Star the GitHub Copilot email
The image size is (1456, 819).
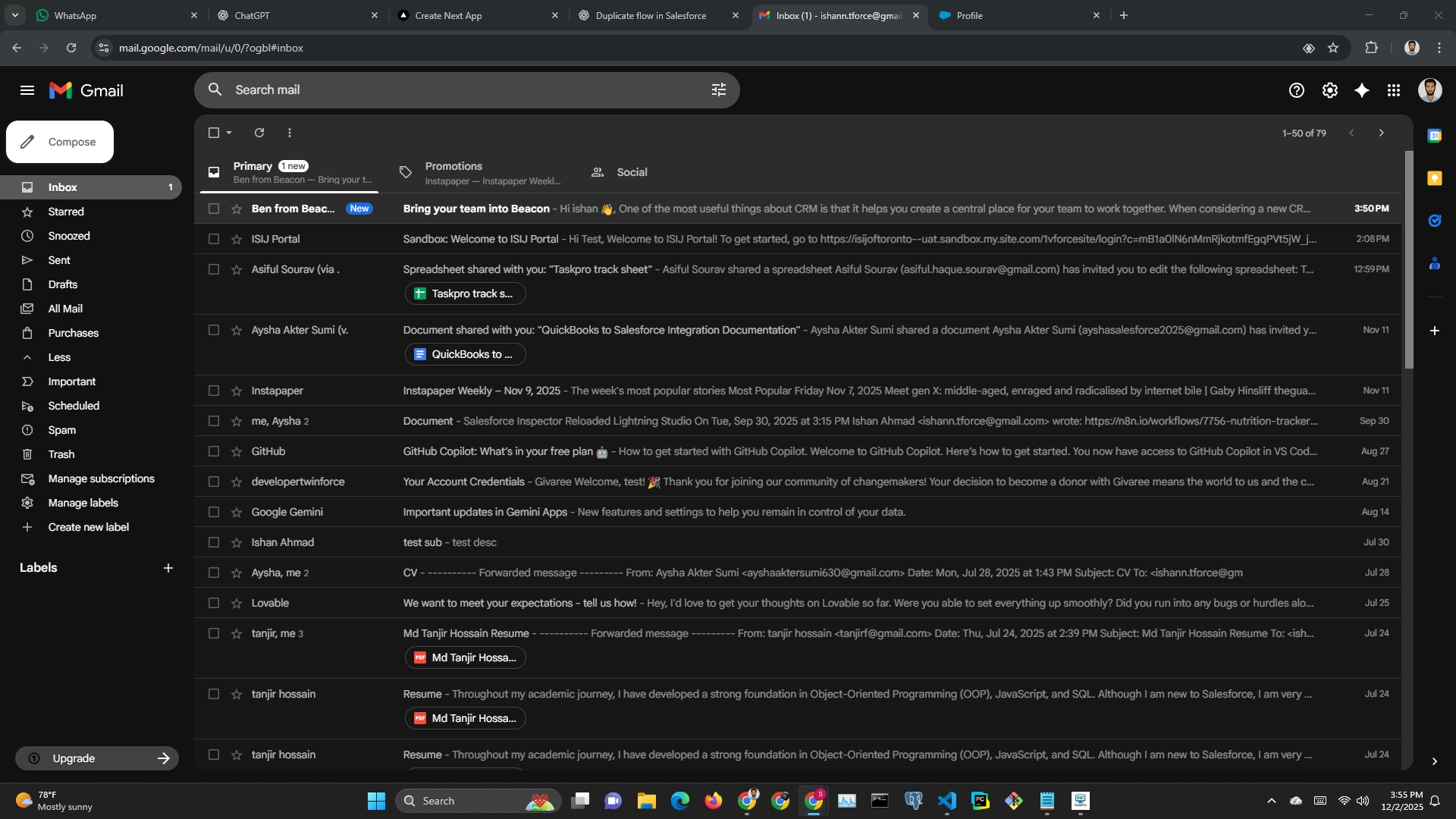(237, 451)
